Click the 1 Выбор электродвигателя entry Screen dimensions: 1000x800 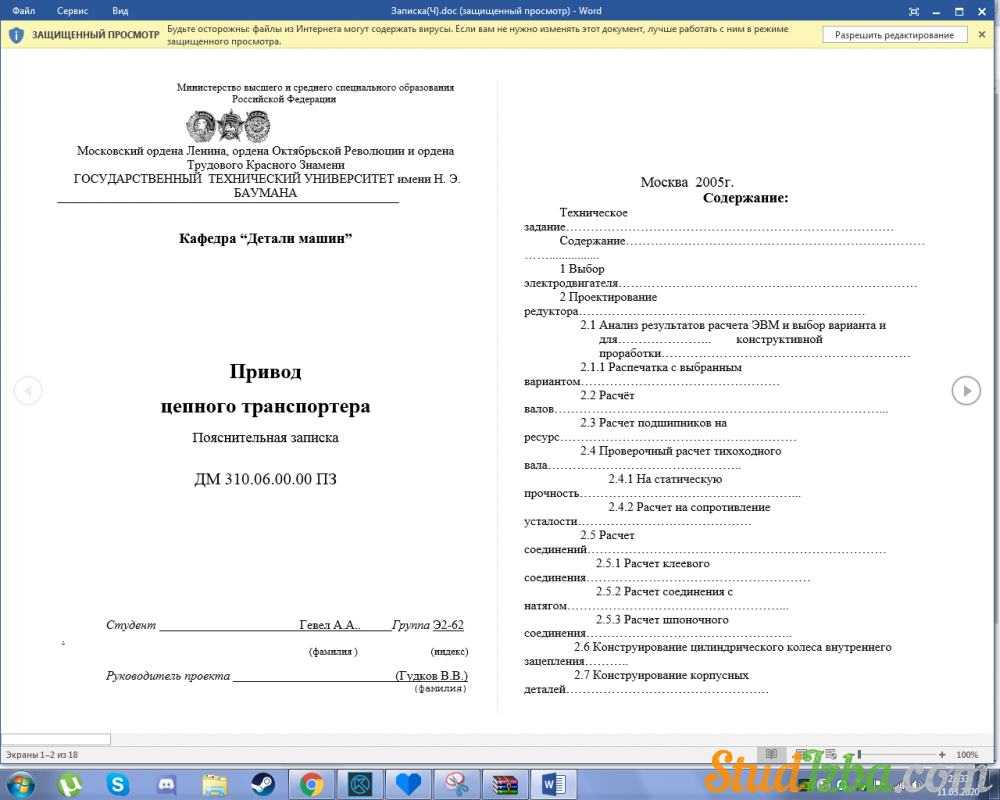[x=720, y=276]
